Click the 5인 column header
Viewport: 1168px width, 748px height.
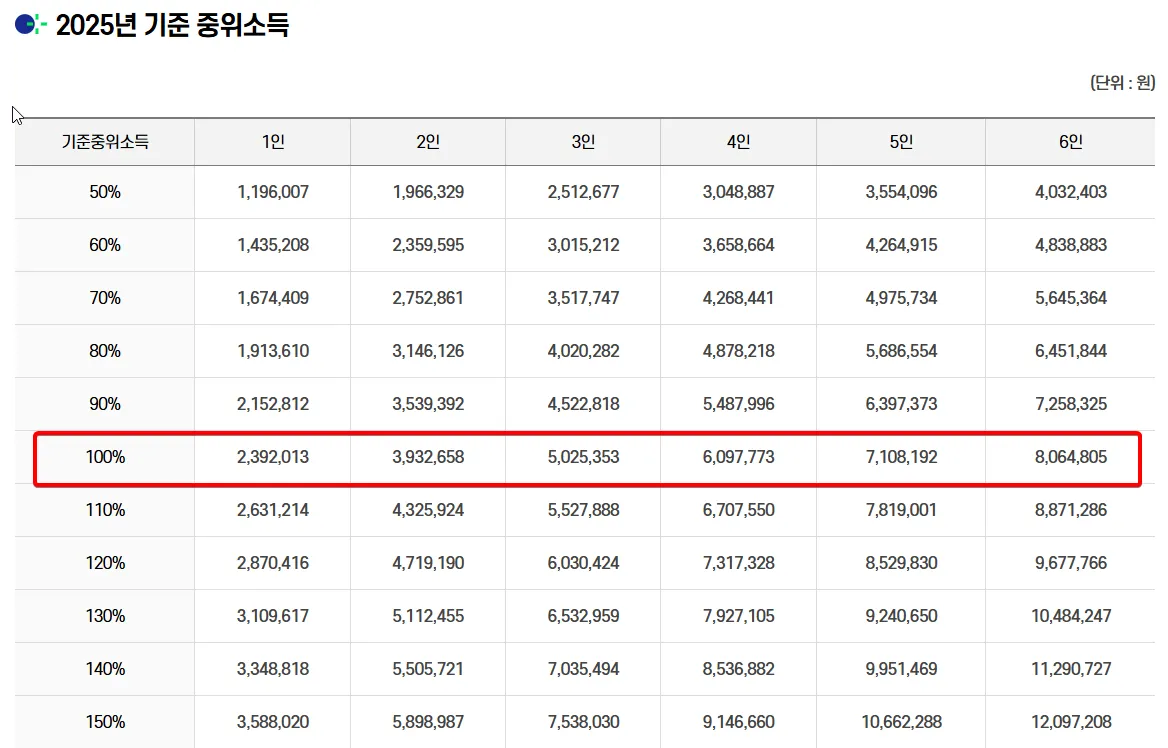901,141
